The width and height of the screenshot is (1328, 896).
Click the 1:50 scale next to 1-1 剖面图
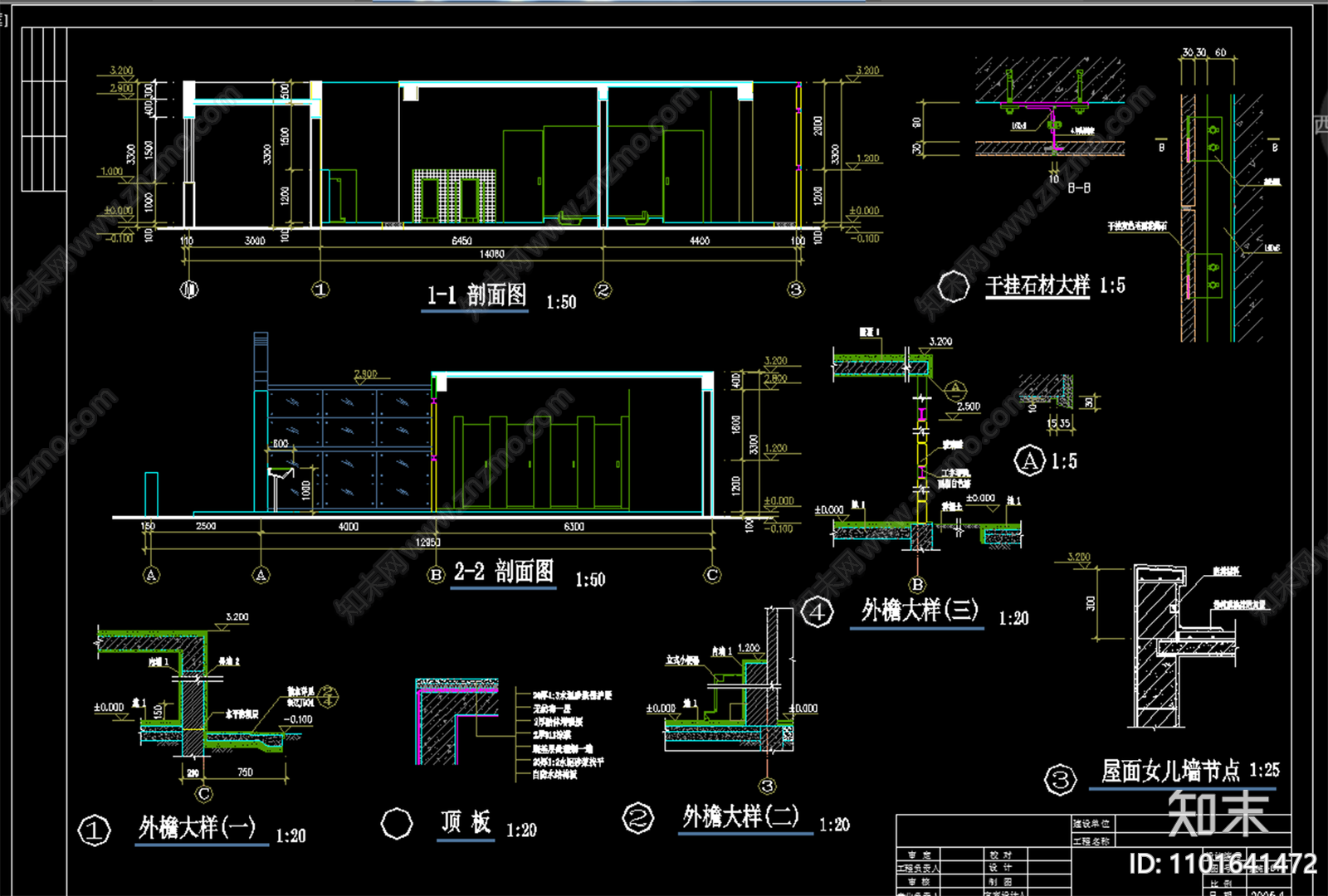561,303
